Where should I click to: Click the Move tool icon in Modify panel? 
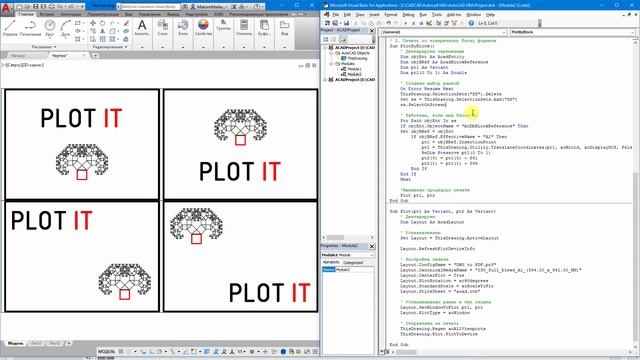93,23
